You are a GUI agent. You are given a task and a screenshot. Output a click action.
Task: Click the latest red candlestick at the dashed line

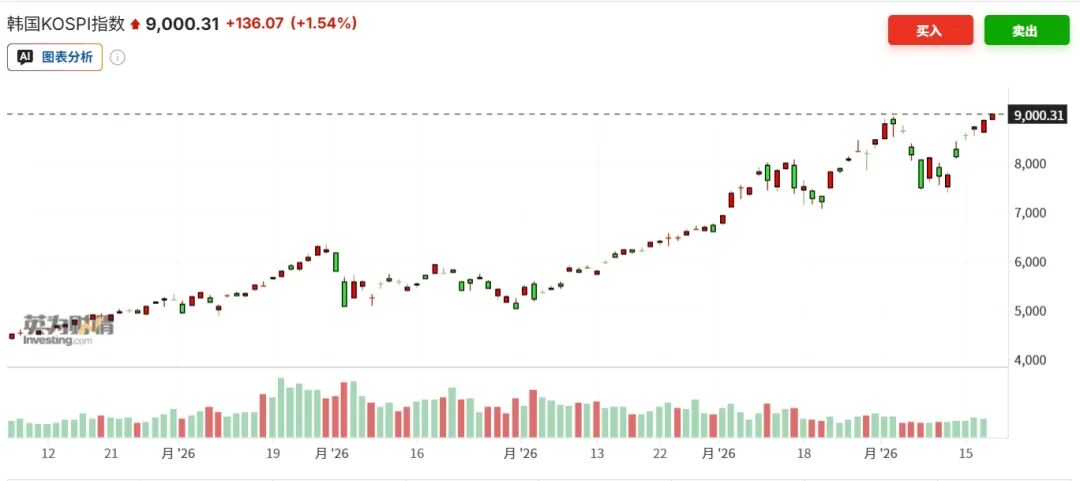point(993,116)
